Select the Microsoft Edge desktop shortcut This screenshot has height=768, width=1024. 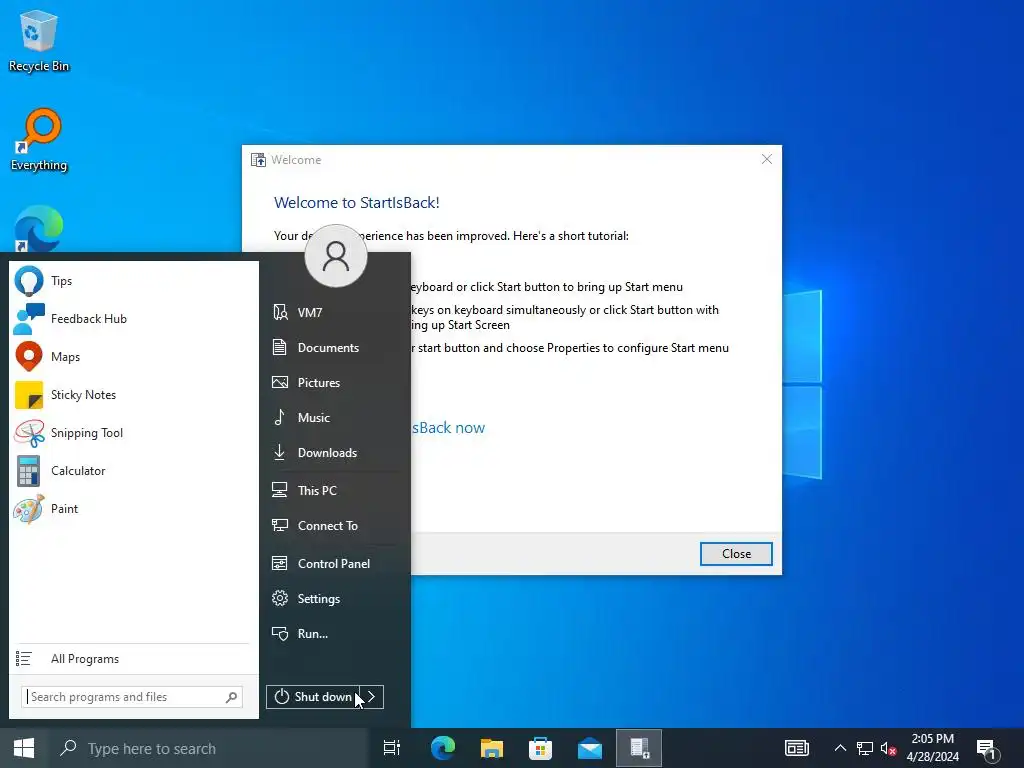[x=39, y=229]
